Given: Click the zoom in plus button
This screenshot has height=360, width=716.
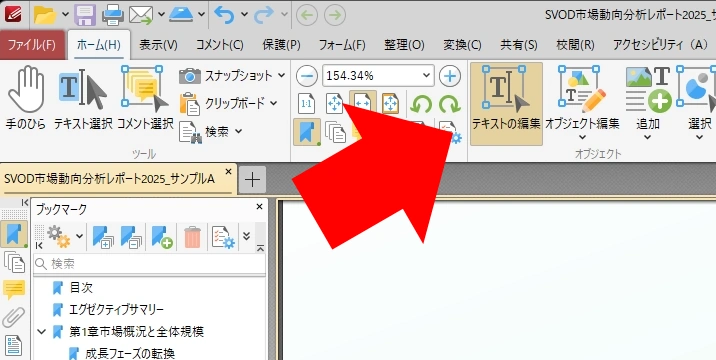Looking at the screenshot, I should pos(450,76).
